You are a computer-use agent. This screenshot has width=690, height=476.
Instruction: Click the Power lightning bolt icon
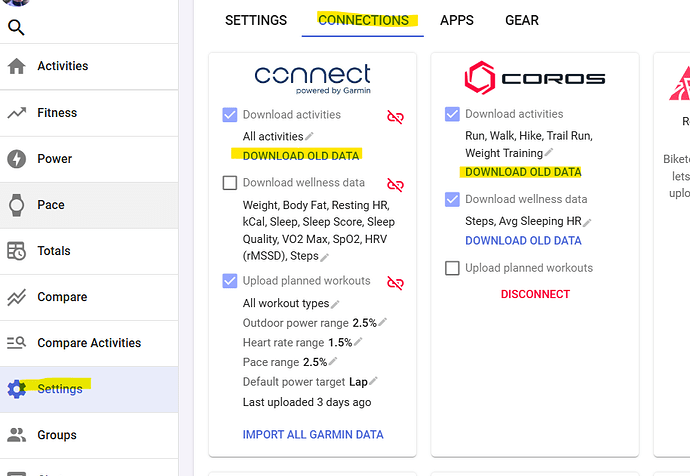click(17, 159)
